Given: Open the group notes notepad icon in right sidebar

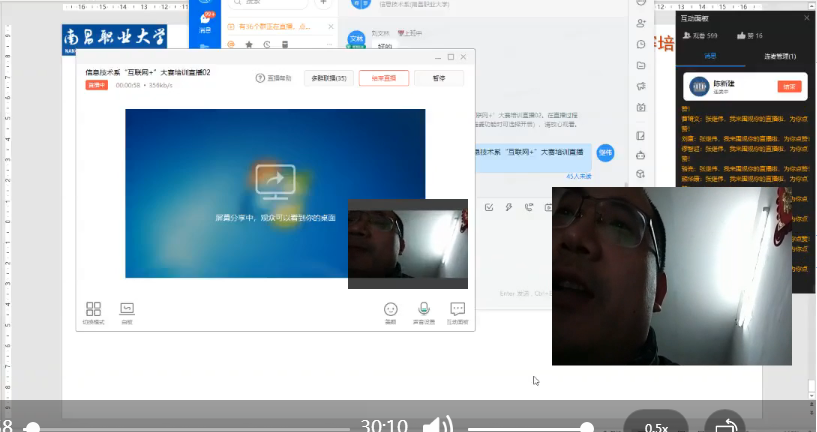Looking at the screenshot, I should pos(641,135).
